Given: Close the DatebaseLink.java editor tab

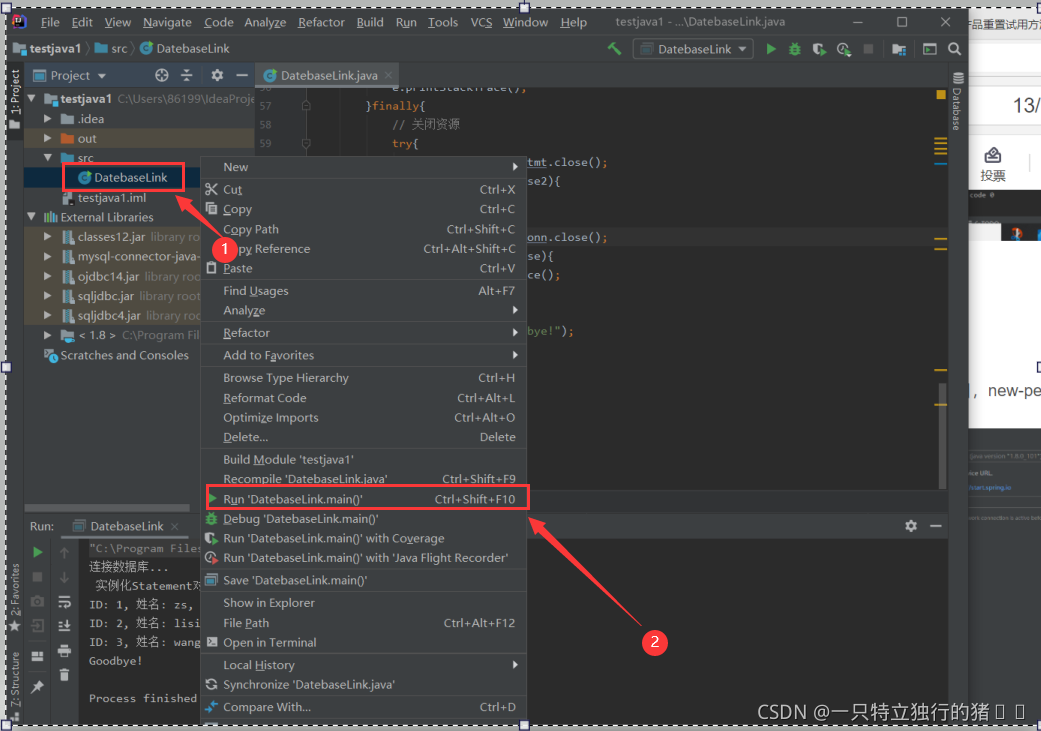Looking at the screenshot, I should point(388,75).
